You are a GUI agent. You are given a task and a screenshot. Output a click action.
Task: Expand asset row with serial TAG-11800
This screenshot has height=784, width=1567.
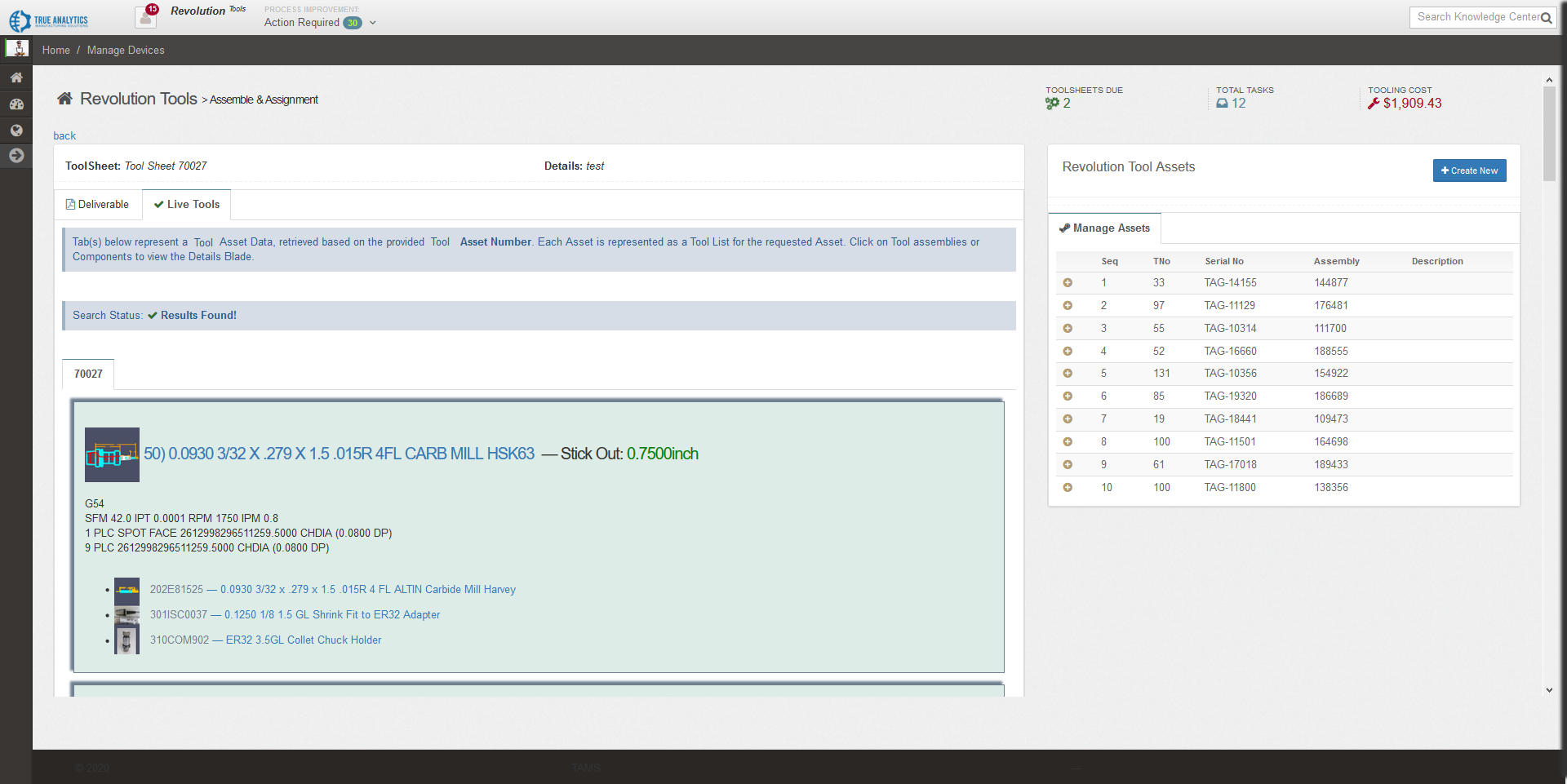[x=1068, y=488]
